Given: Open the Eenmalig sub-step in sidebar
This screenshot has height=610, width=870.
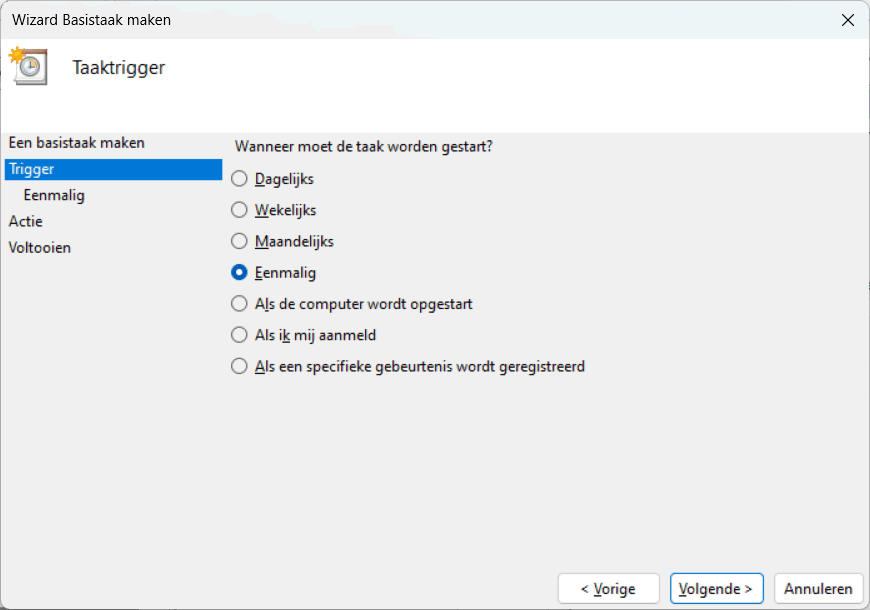Looking at the screenshot, I should coord(54,195).
